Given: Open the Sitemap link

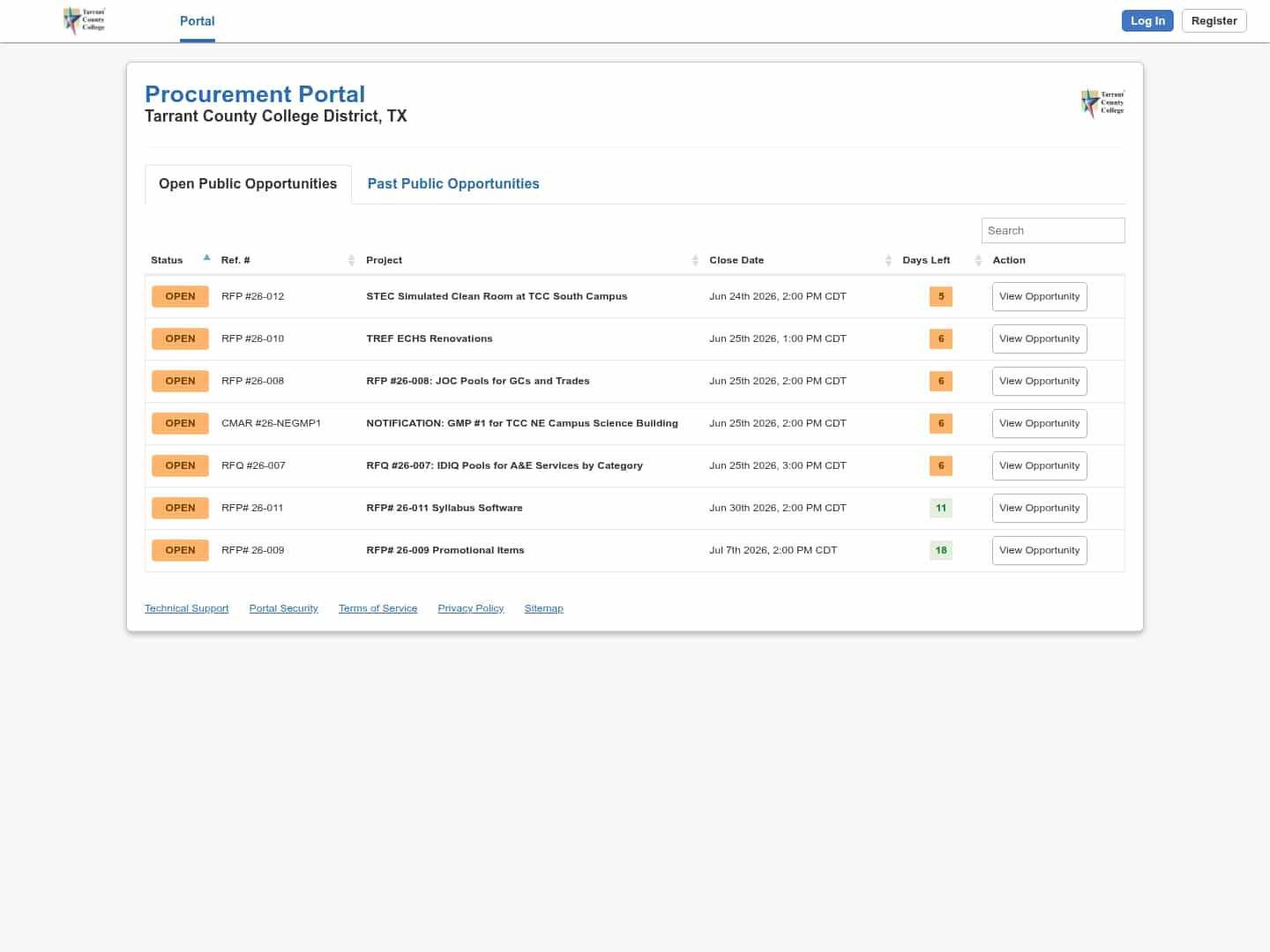Looking at the screenshot, I should pyautogui.click(x=543, y=609).
